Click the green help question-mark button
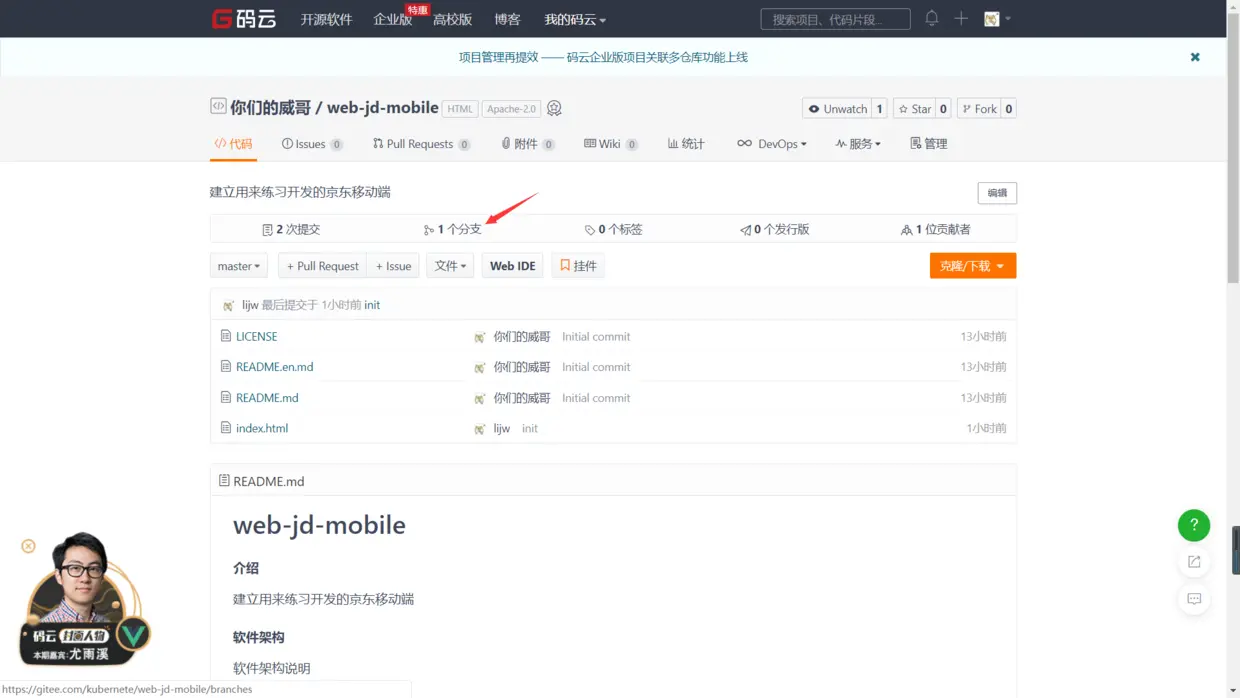1240x698 pixels. (x=1194, y=525)
